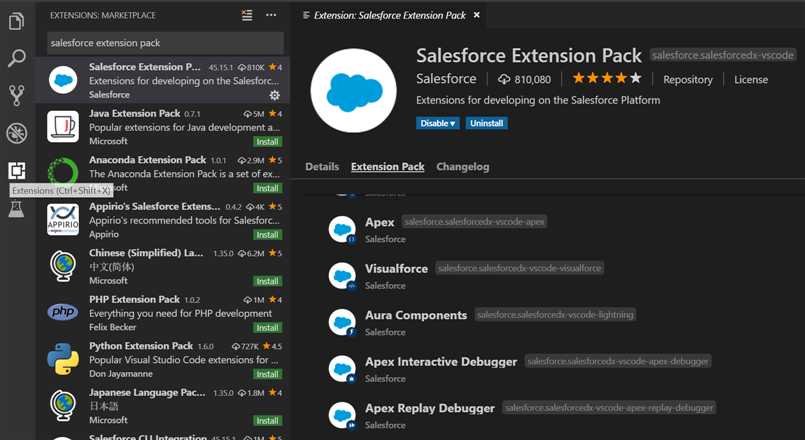Select the Python Extension Pack icon
Image resolution: width=805 pixels, height=440 pixels.
click(63, 359)
